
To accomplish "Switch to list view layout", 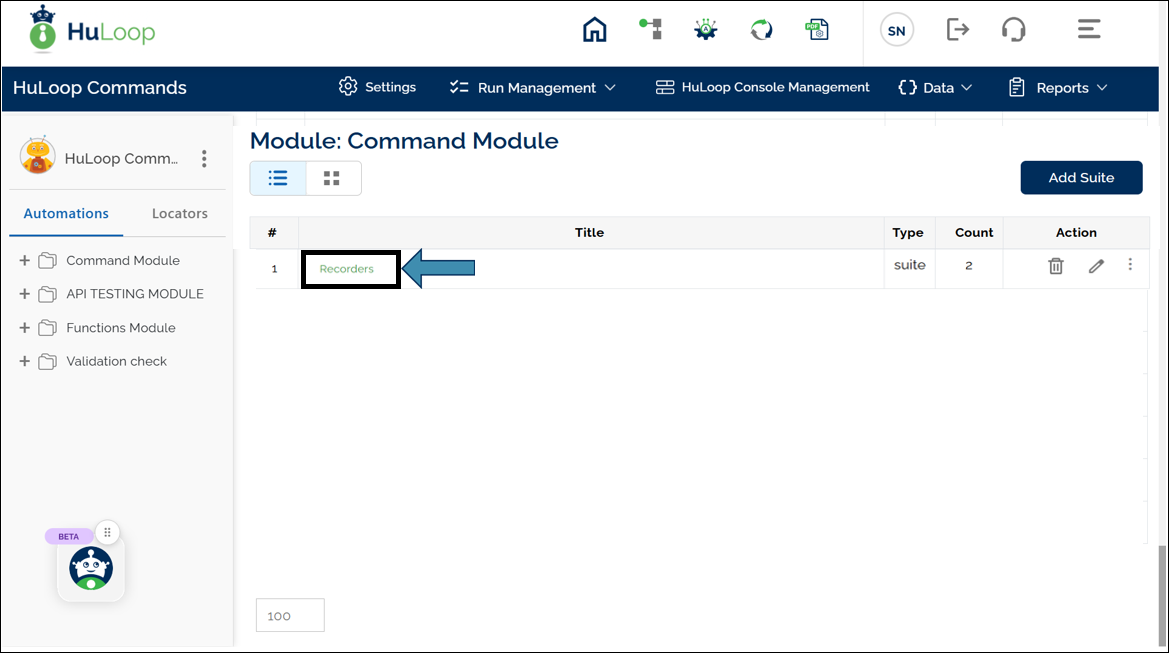I will click(278, 178).
